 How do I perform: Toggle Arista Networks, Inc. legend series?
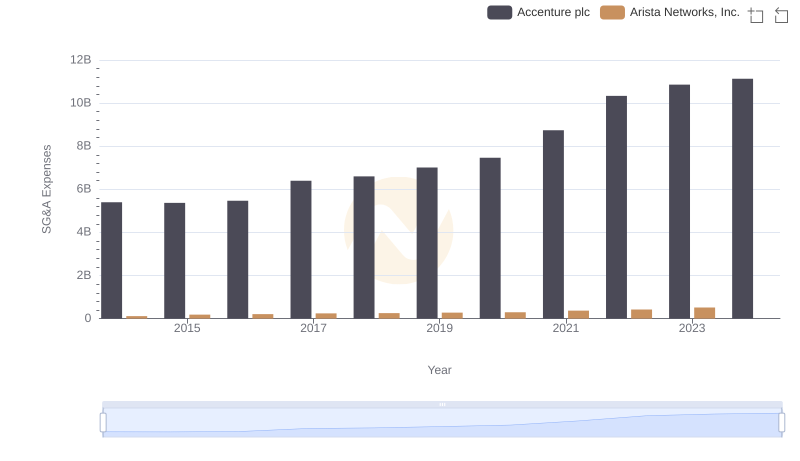pyautogui.click(x=669, y=12)
